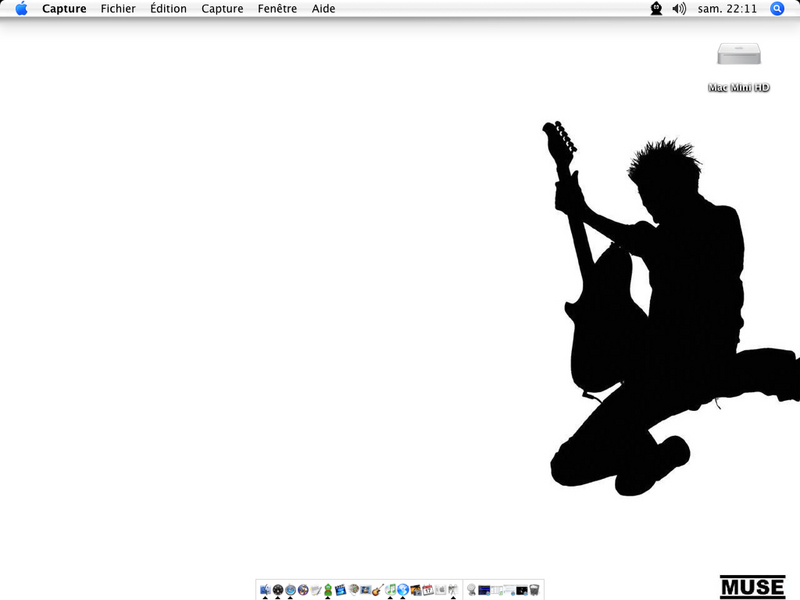Open iPhoto pictures icon in Dock

pyautogui.click(x=416, y=590)
